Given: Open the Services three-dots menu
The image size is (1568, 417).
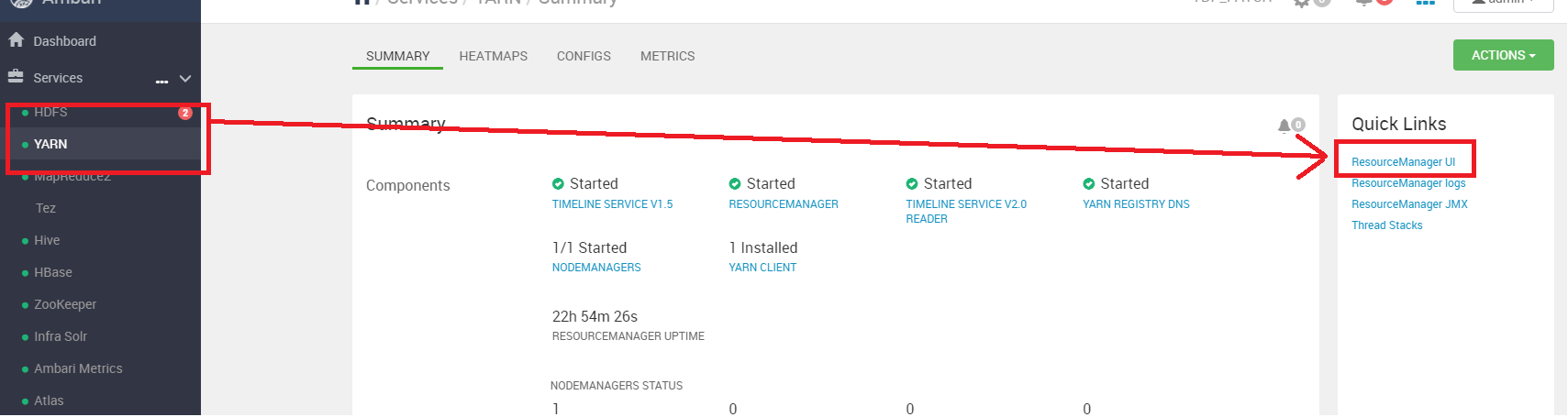Looking at the screenshot, I should point(161,81).
